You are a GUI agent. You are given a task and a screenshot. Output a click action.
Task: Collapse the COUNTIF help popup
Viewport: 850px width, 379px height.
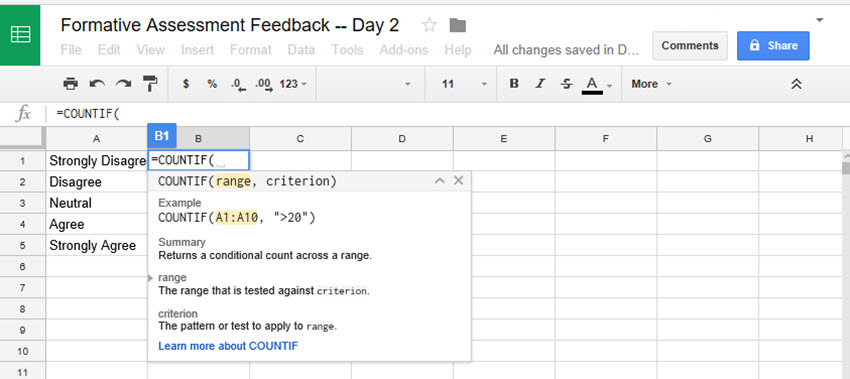pyautogui.click(x=440, y=181)
